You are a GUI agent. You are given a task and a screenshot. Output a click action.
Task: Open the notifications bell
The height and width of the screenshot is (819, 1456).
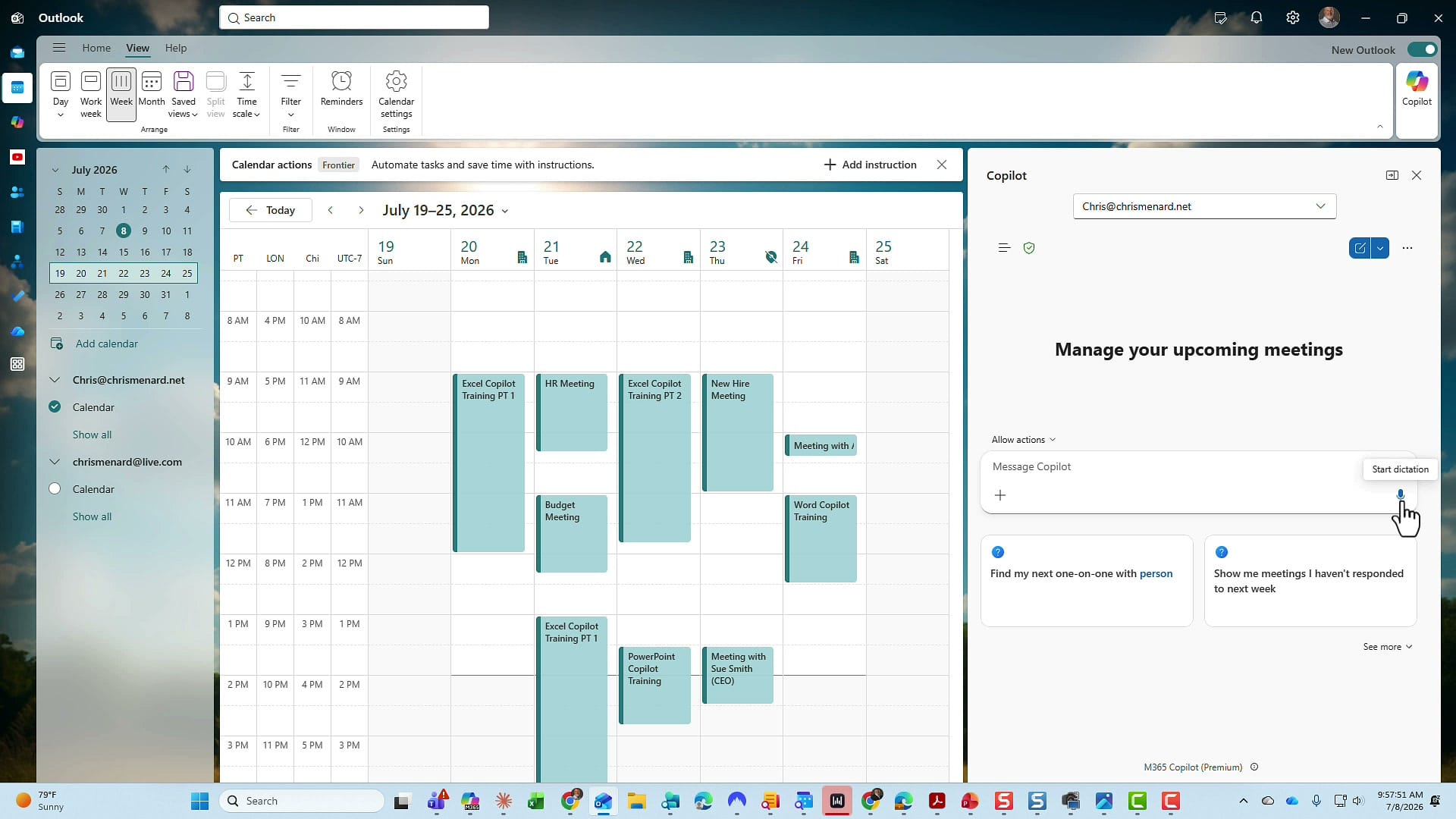(x=1257, y=17)
